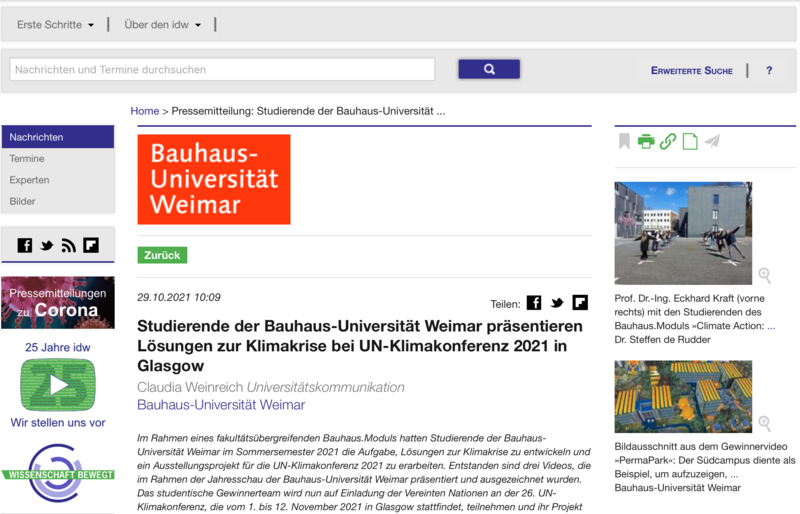
Task: Go to Home in the breadcrumb
Action: 144,111
